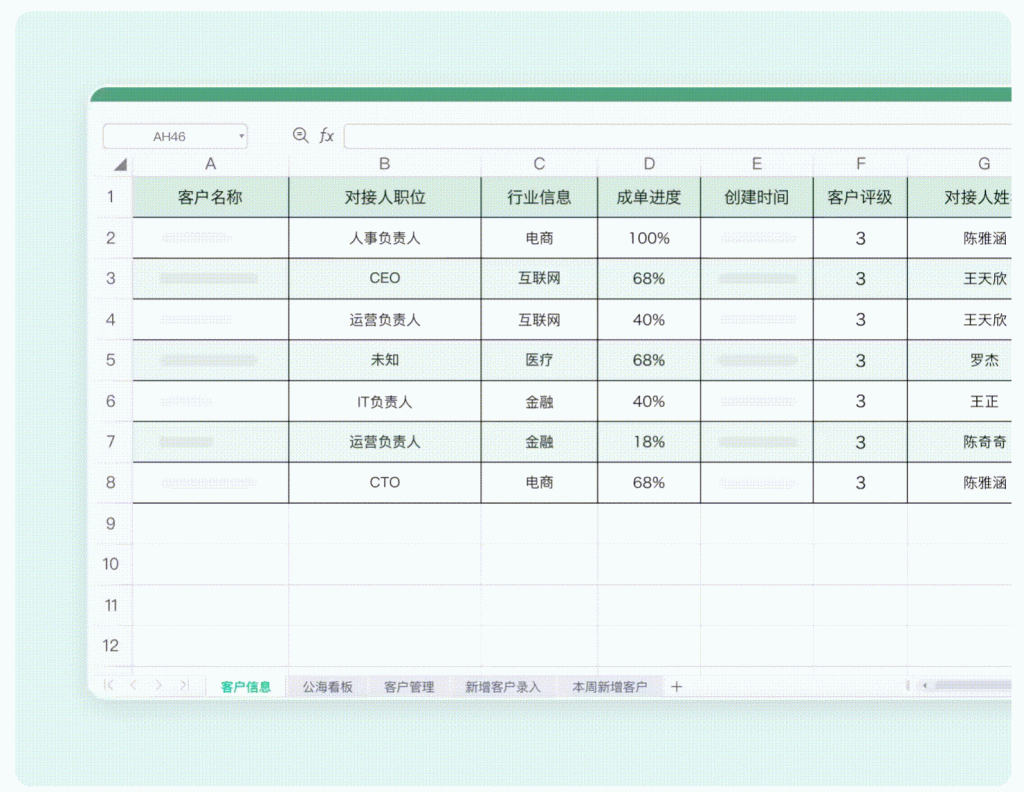Jump to last sheet arrow
The image size is (1024, 792).
[183, 686]
